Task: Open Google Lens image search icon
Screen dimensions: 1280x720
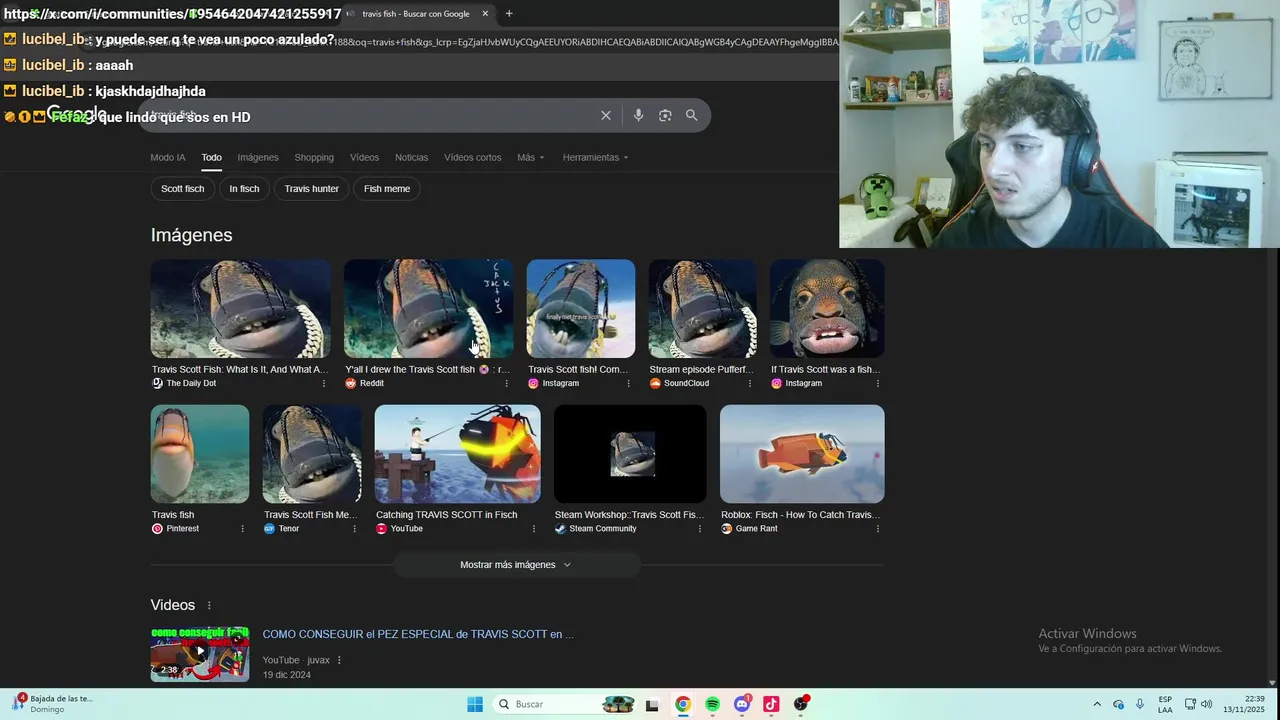Action: [x=665, y=116]
